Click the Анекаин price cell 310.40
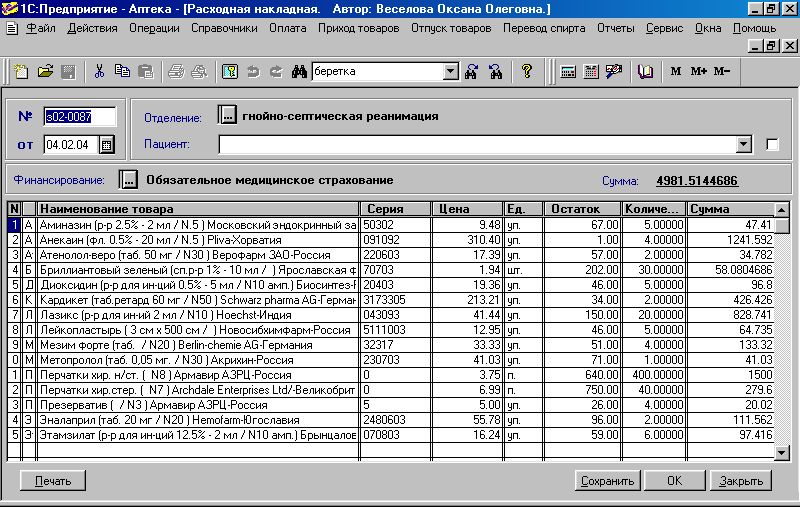Viewport: 800px width, 507px height. [x=468, y=240]
